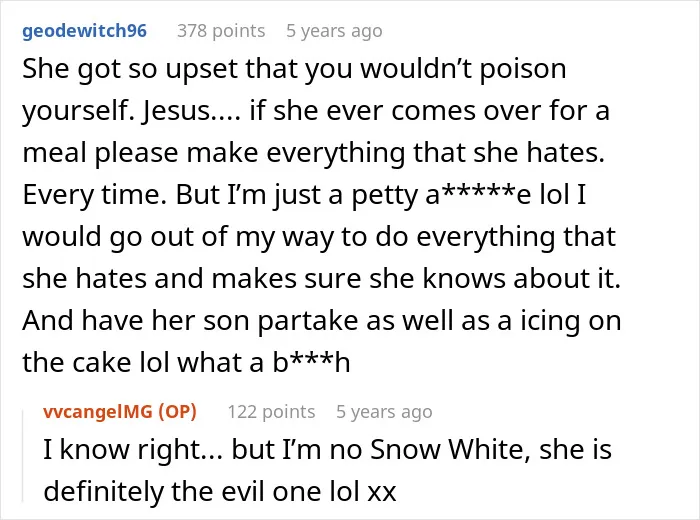The height and width of the screenshot is (520, 700).
Task: Click the line "would go out of my way"
Action: 319,237
